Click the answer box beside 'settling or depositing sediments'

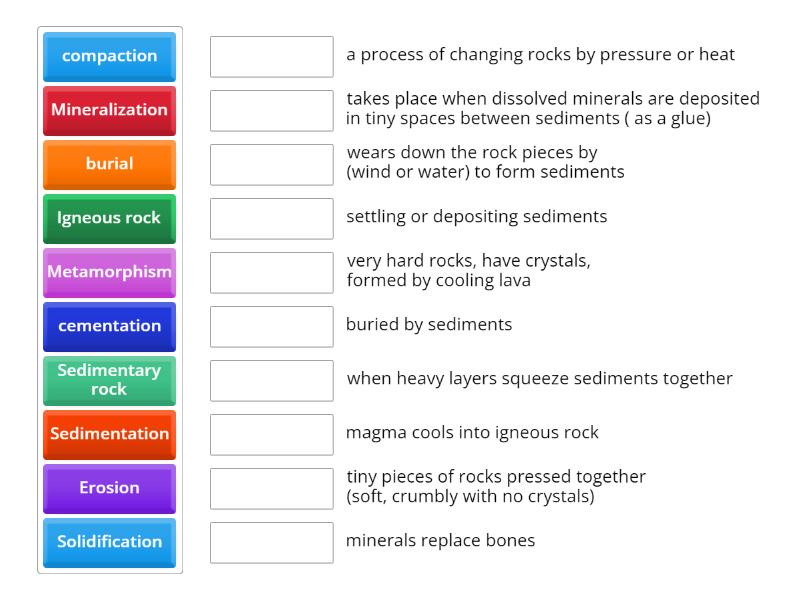(x=271, y=218)
